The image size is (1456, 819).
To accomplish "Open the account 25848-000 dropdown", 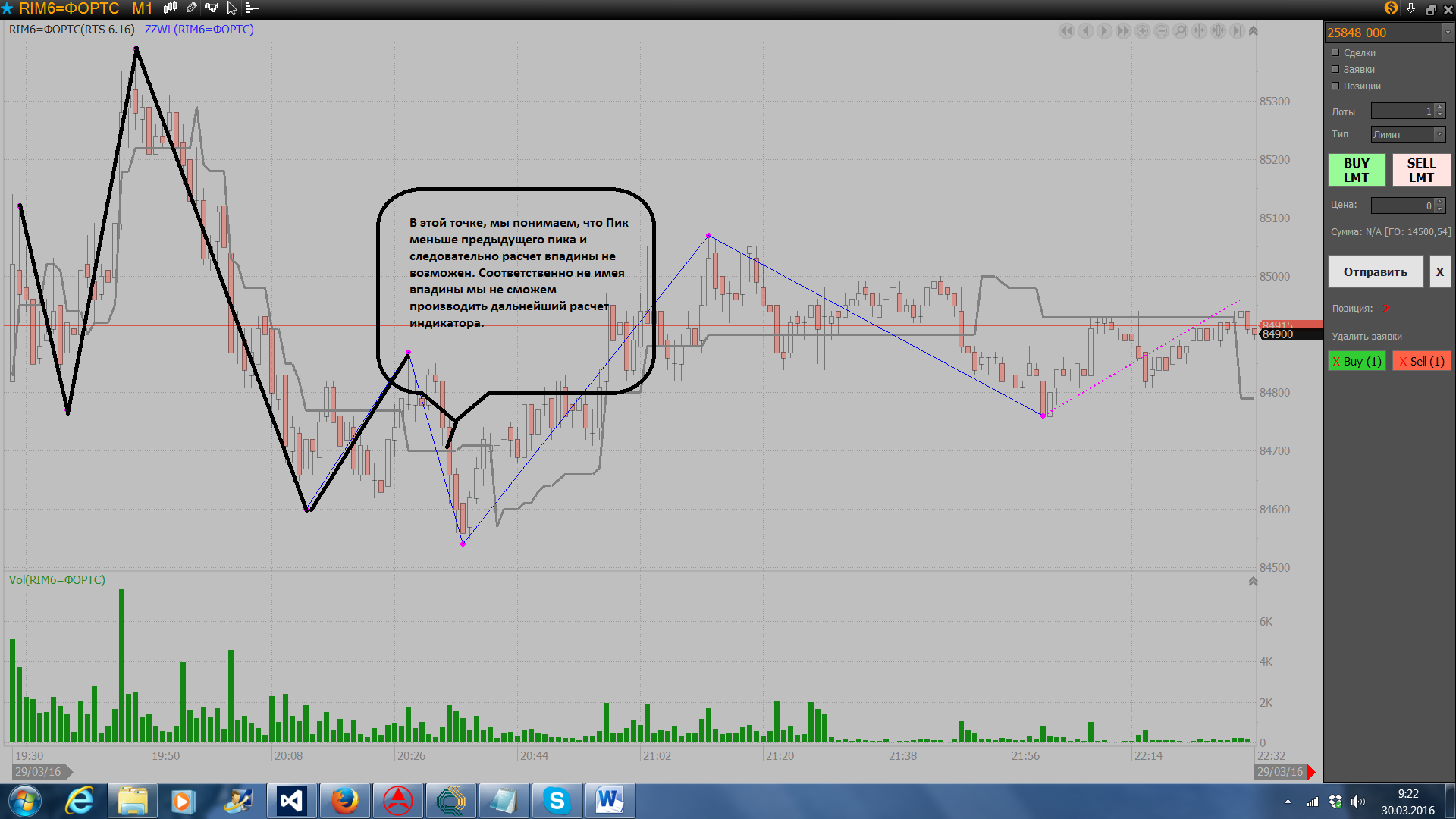I will pyautogui.click(x=1447, y=33).
